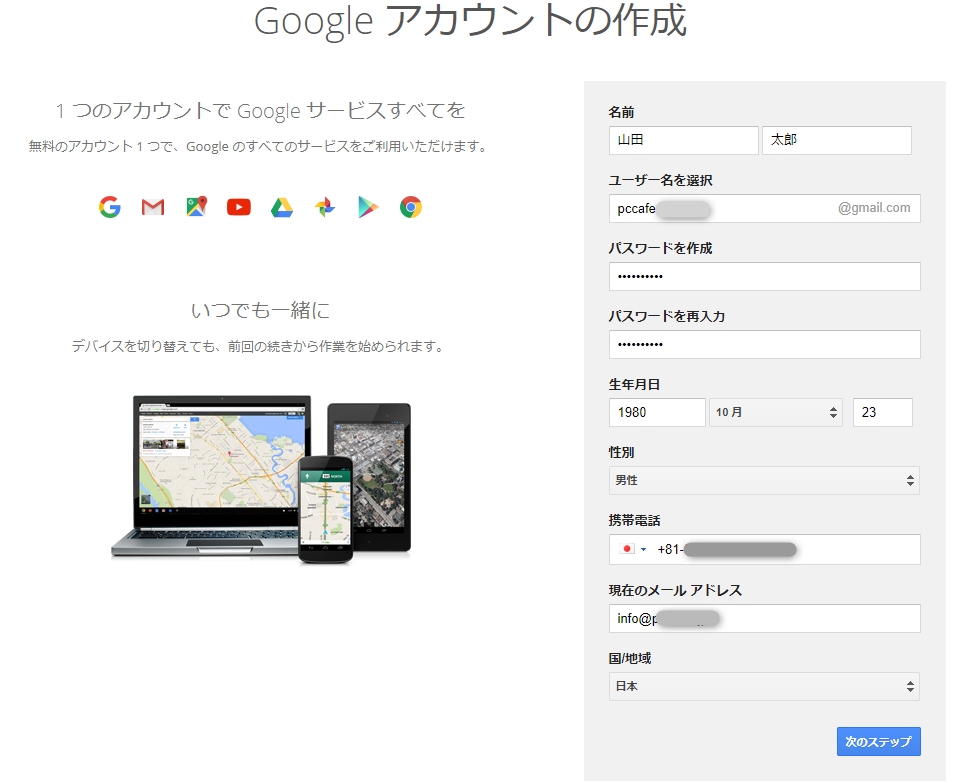The height and width of the screenshot is (783, 959).
Task: Focus the last name field containing 山田
Action: (x=684, y=140)
